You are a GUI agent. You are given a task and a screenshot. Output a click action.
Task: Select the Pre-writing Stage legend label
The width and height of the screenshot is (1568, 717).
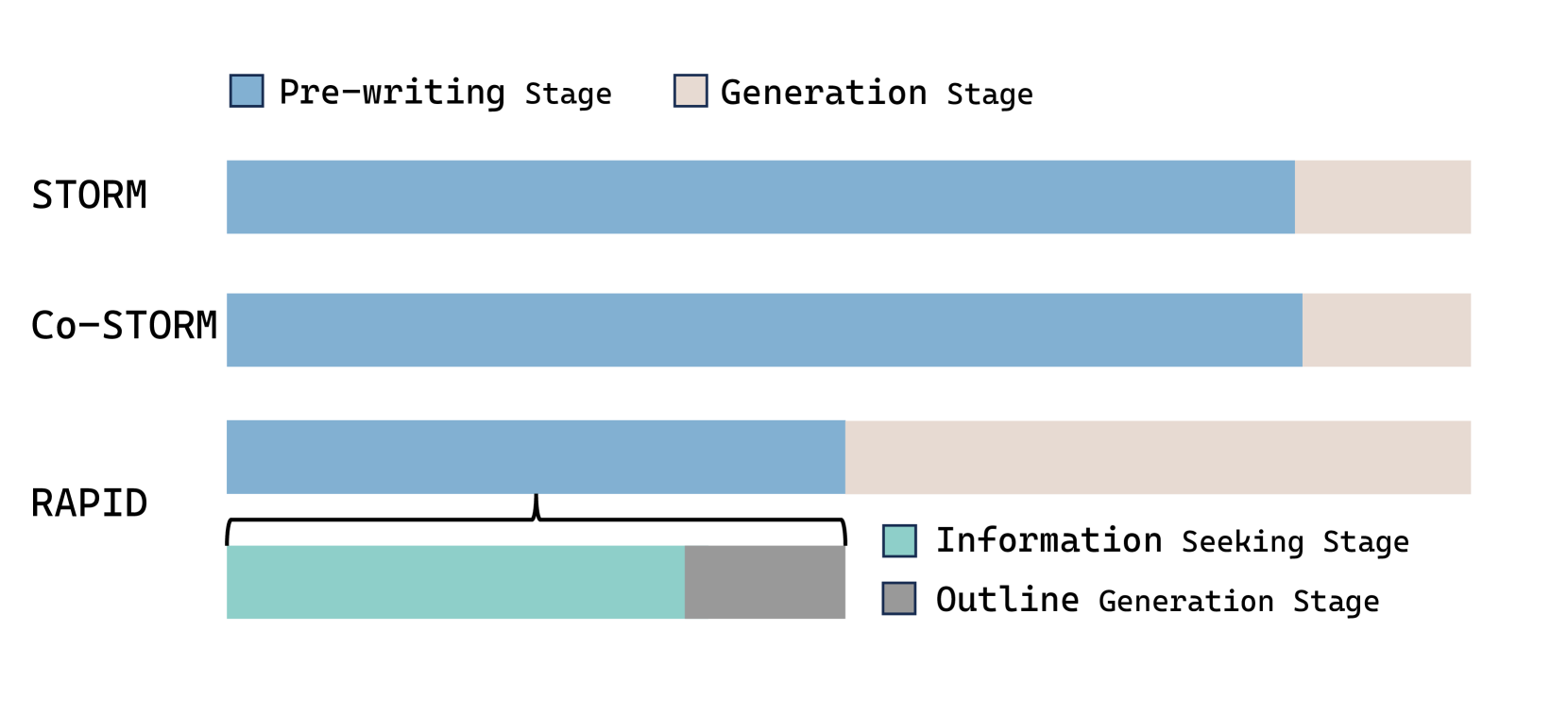coord(445,93)
